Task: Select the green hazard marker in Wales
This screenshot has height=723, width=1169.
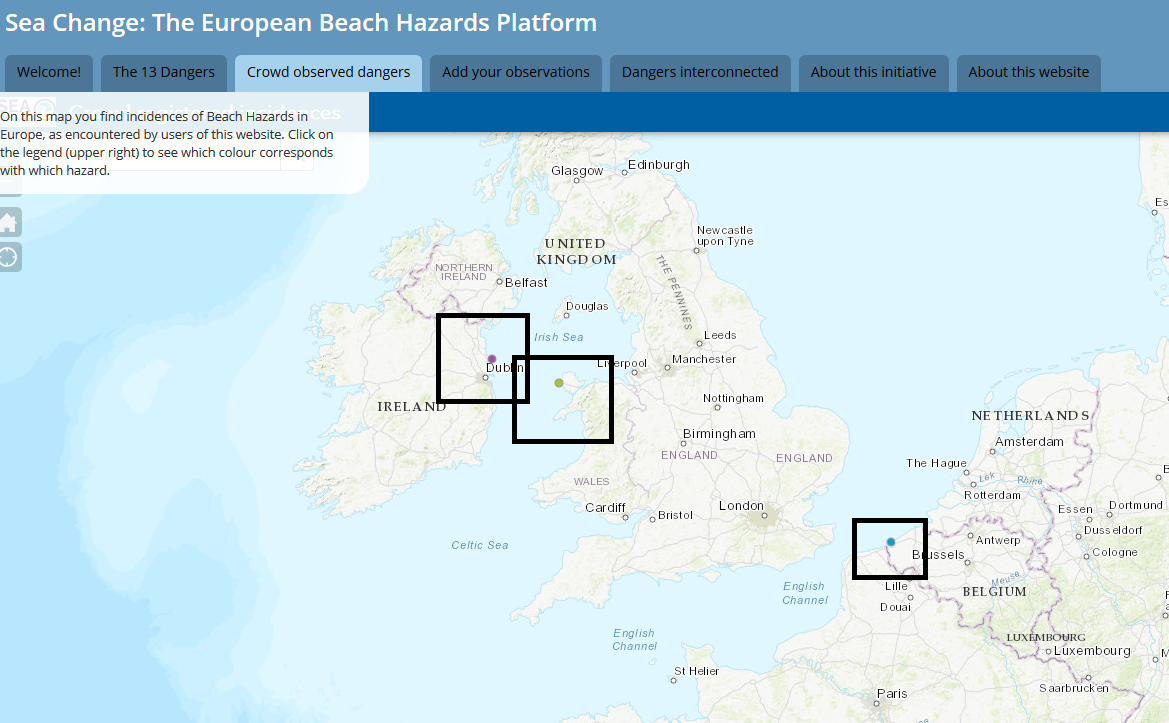Action: [559, 383]
